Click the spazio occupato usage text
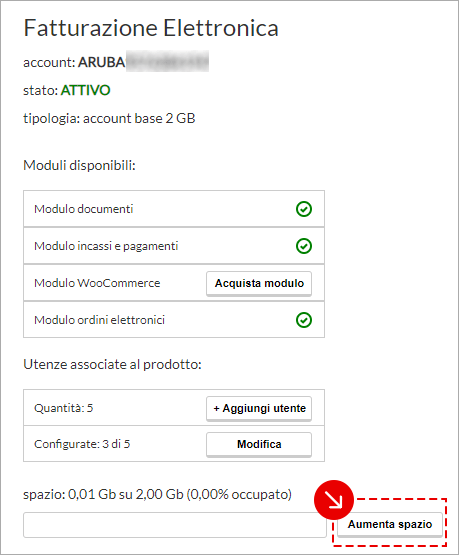The image size is (459, 555). [x=157, y=494]
